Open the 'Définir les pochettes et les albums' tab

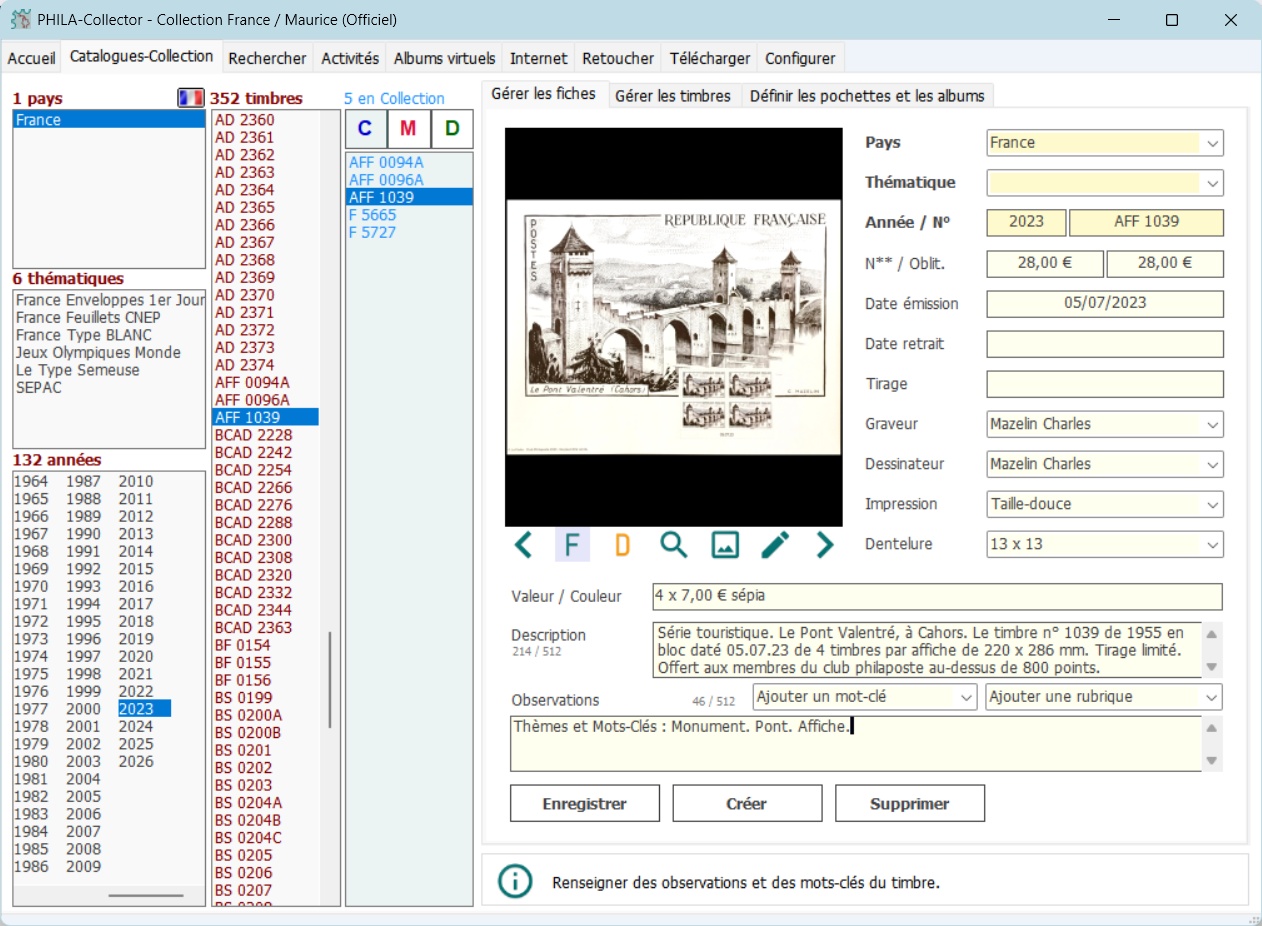pos(867,96)
